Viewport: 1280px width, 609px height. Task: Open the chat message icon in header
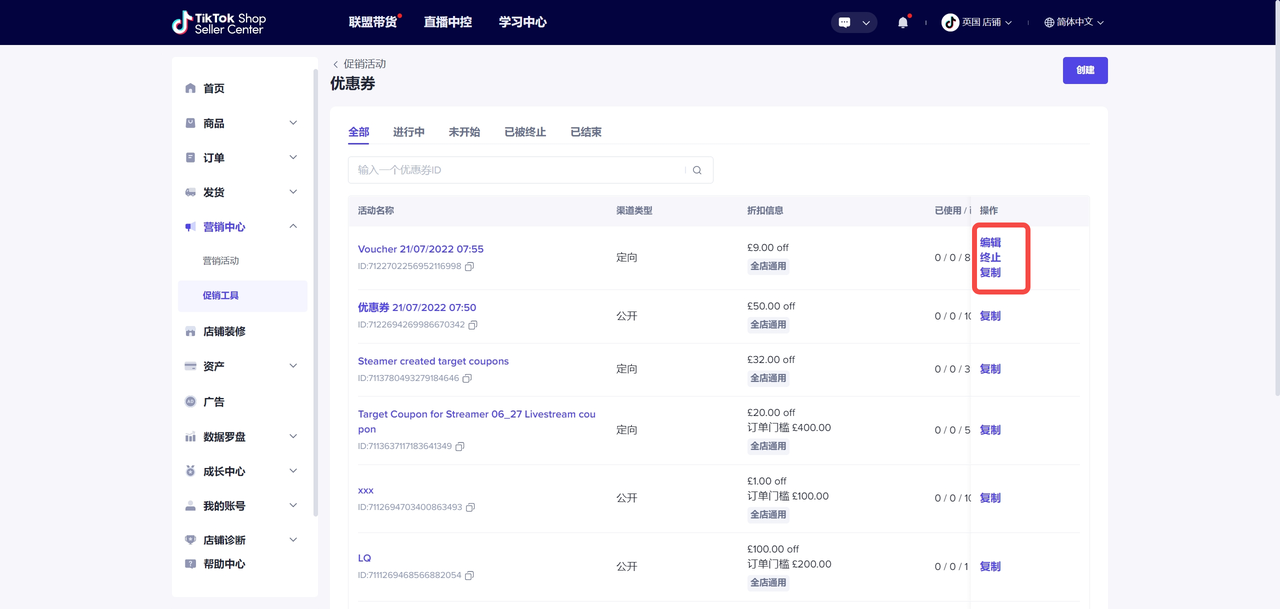coord(845,22)
